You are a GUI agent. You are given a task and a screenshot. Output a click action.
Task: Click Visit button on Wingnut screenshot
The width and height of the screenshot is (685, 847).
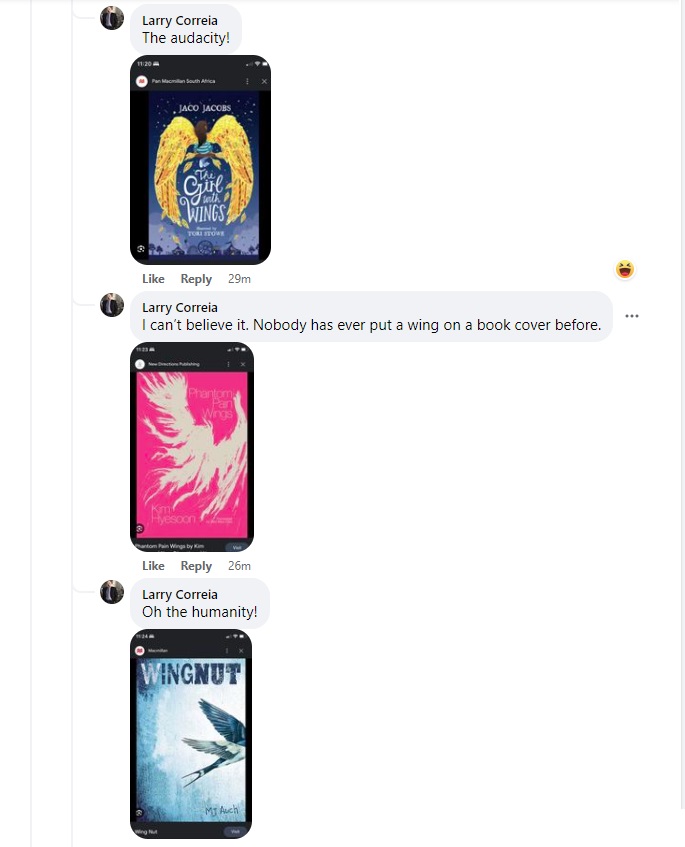click(x=235, y=831)
